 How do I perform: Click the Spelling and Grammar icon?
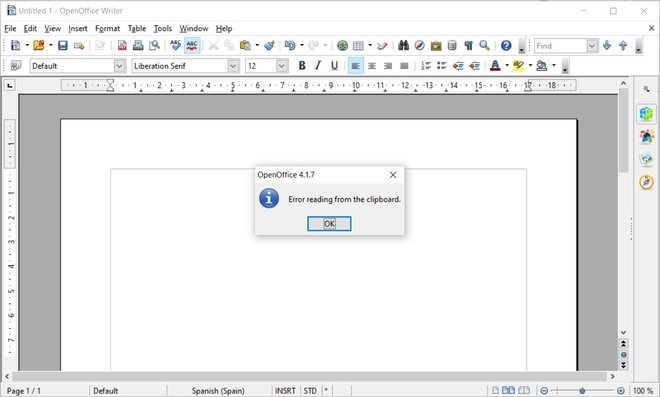click(x=176, y=45)
